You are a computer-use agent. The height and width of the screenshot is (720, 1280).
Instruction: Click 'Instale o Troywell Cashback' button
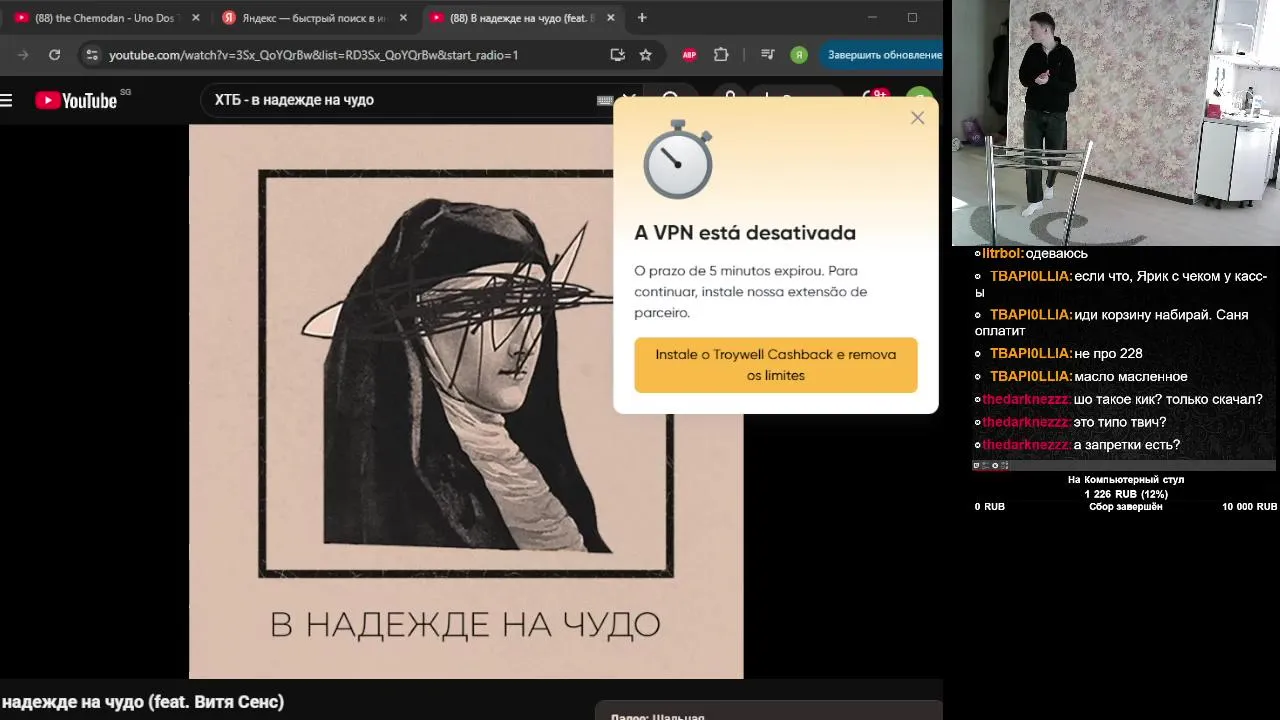click(x=776, y=365)
